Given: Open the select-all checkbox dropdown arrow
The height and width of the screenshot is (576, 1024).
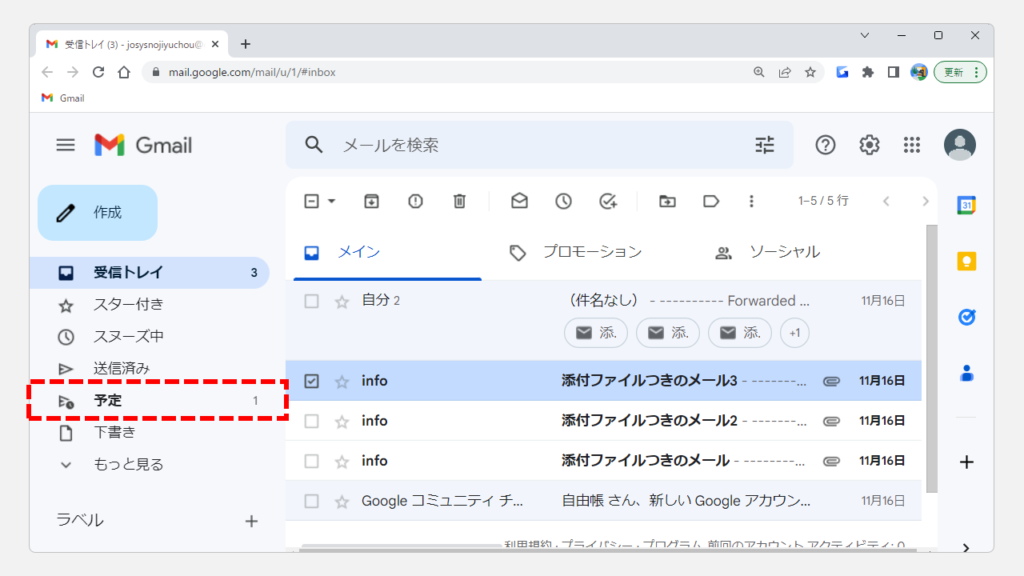Looking at the screenshot, I should [332, 201].
